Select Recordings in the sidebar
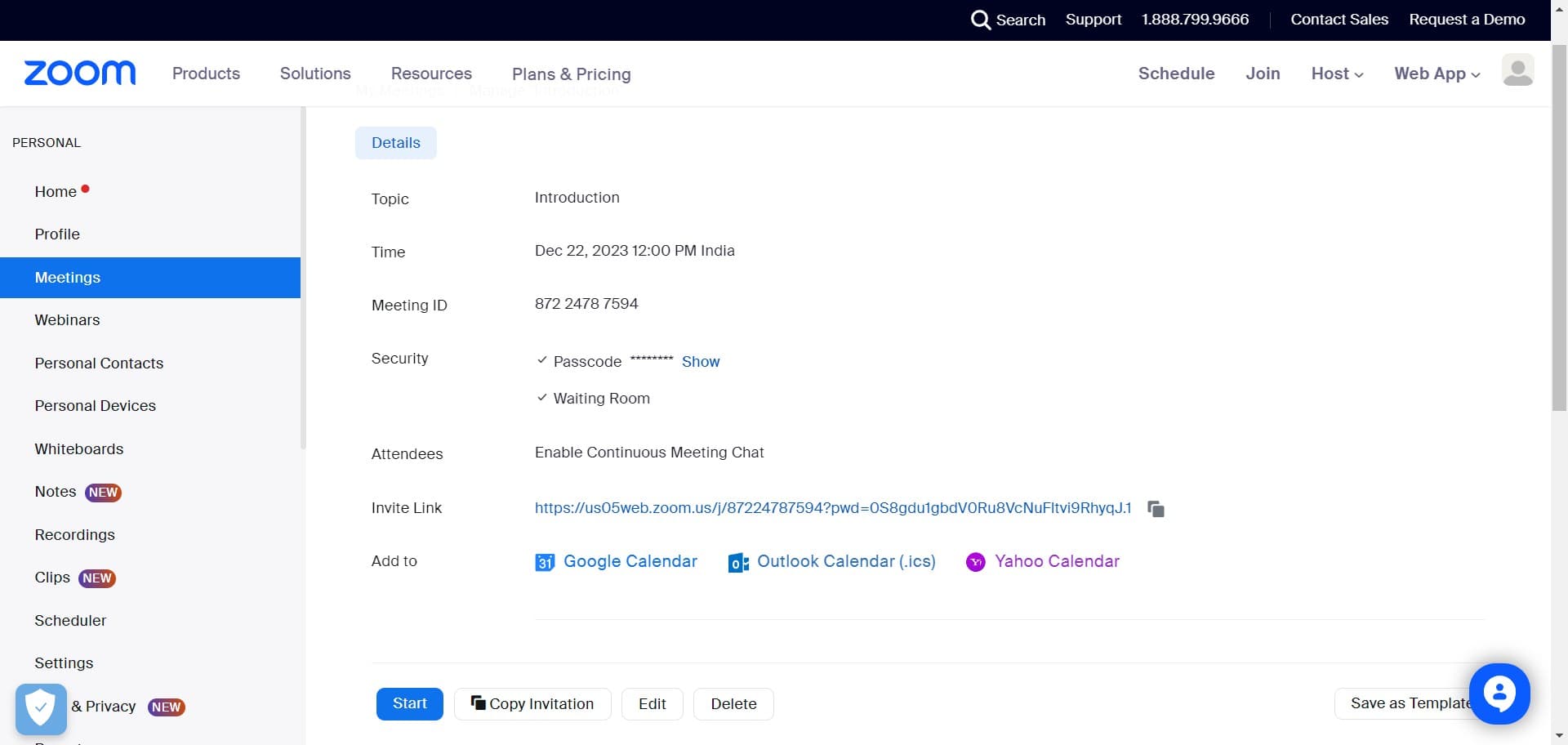This screenshot has width=1568, height=745. coord(74,534)
